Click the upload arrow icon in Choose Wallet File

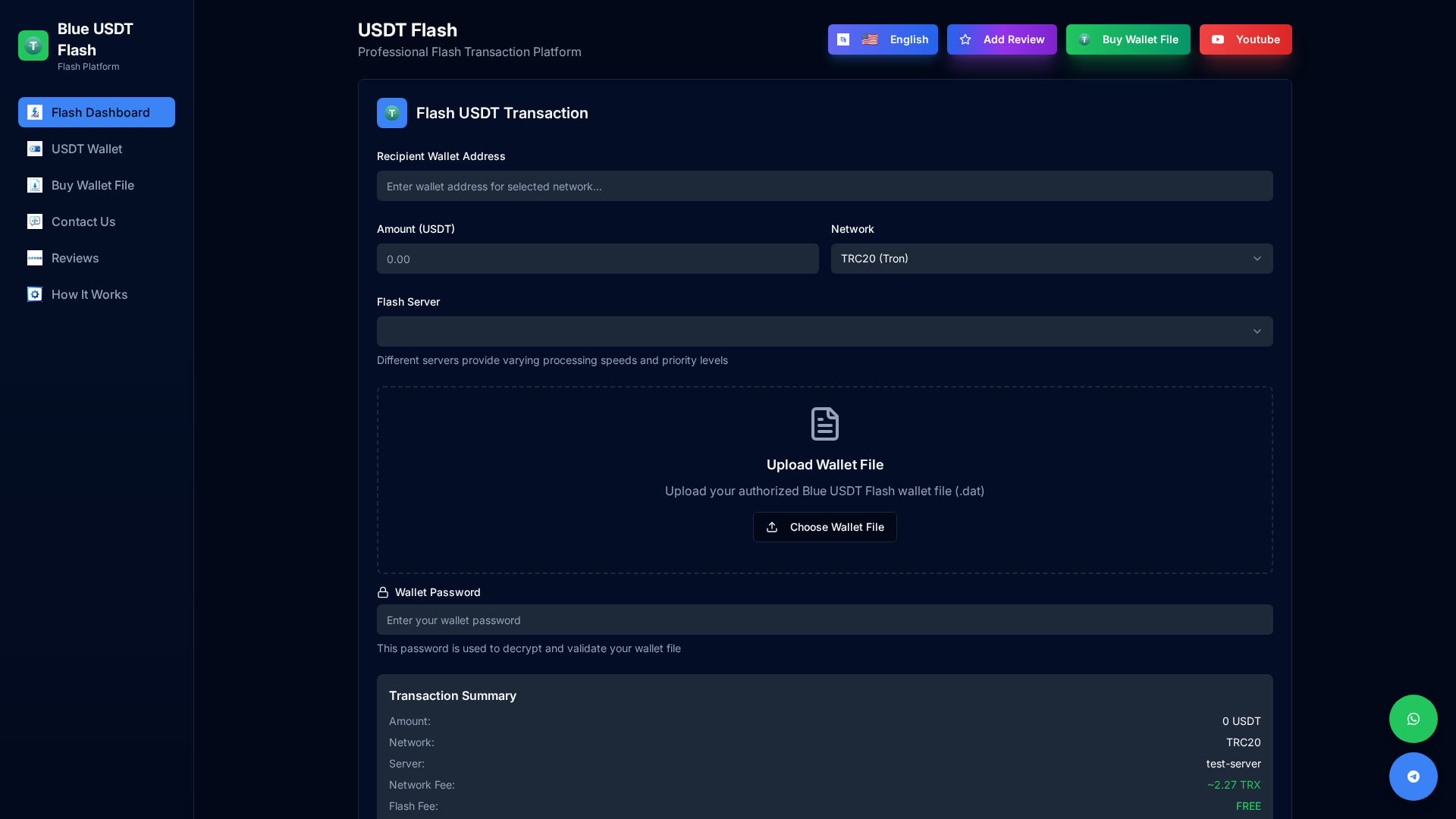(772, 527)
